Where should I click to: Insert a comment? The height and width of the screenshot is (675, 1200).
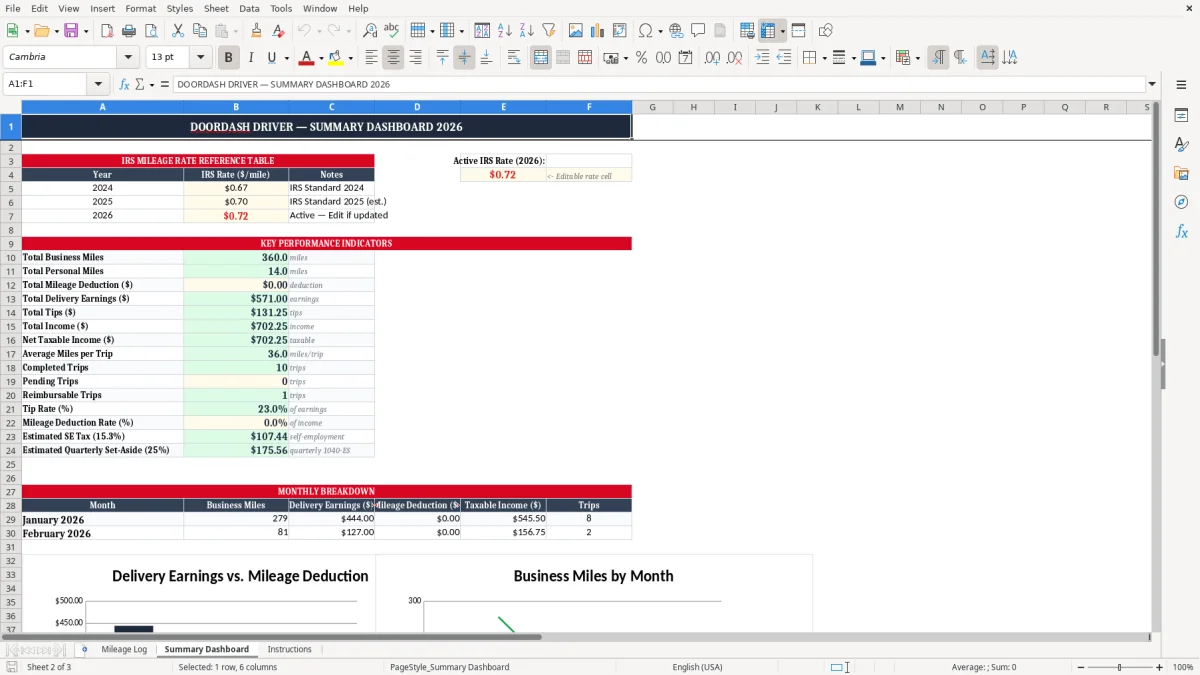click(698, 31)
